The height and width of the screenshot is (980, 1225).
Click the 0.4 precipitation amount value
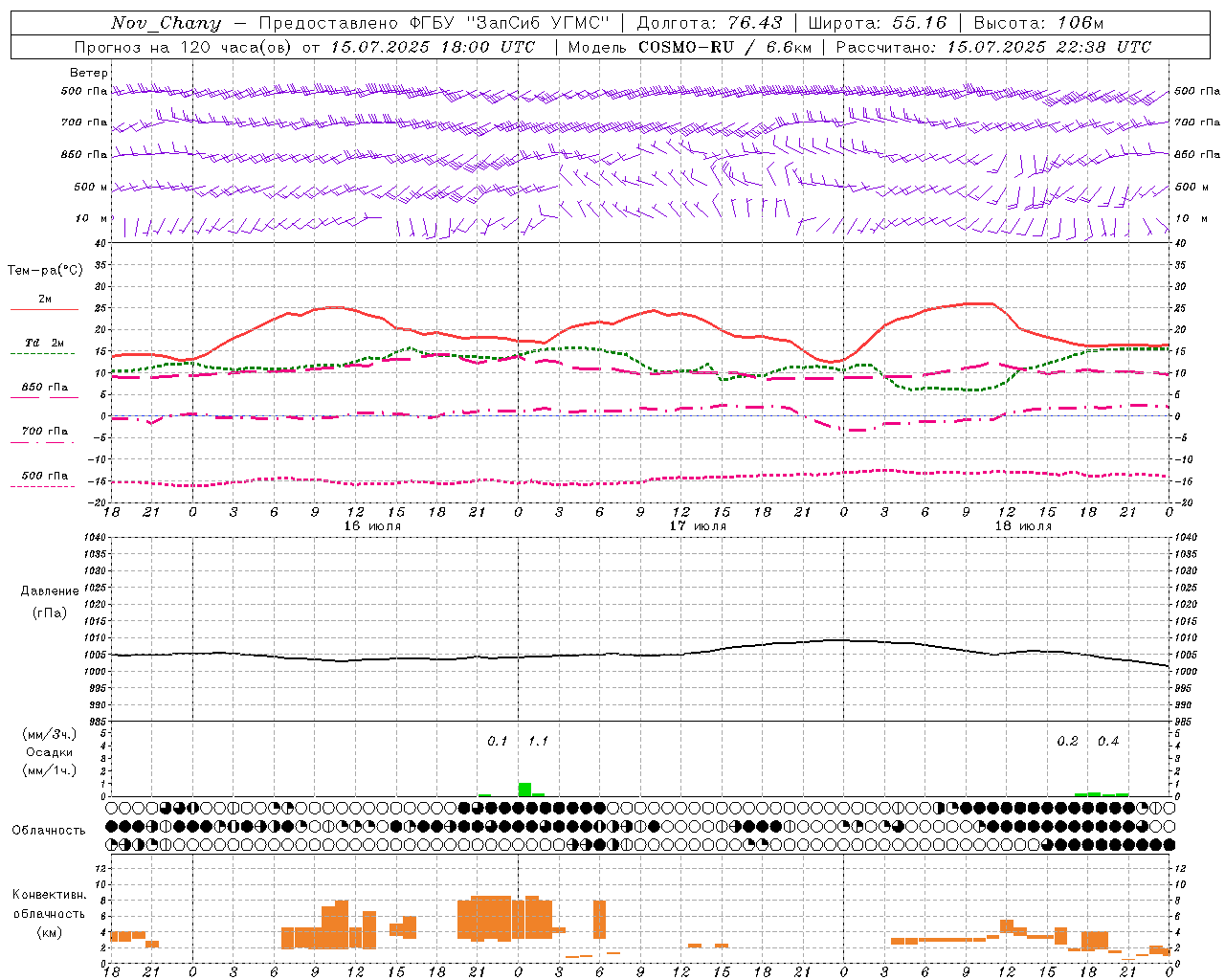point(1108,741)
